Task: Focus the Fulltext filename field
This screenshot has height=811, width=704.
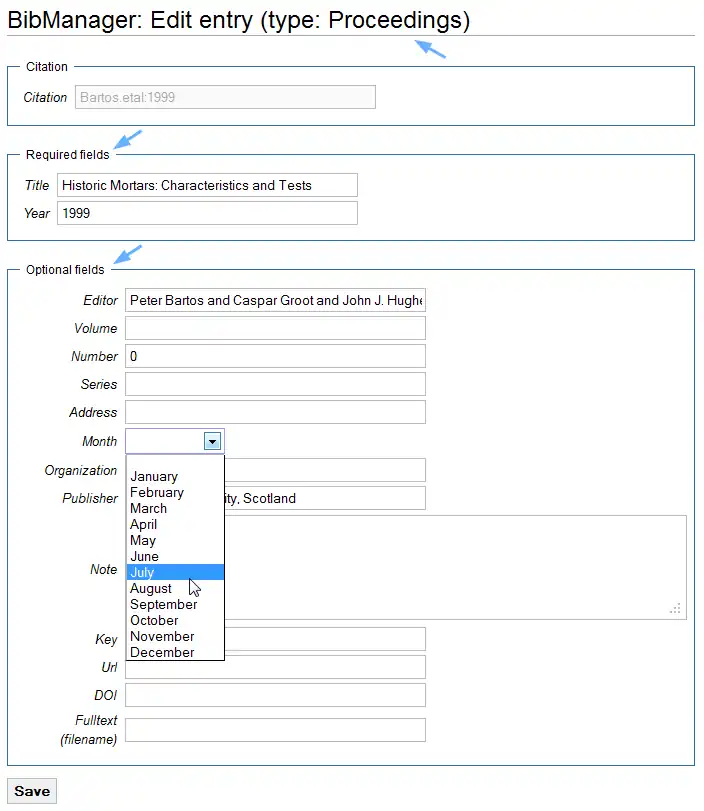Action: (275, 730)
